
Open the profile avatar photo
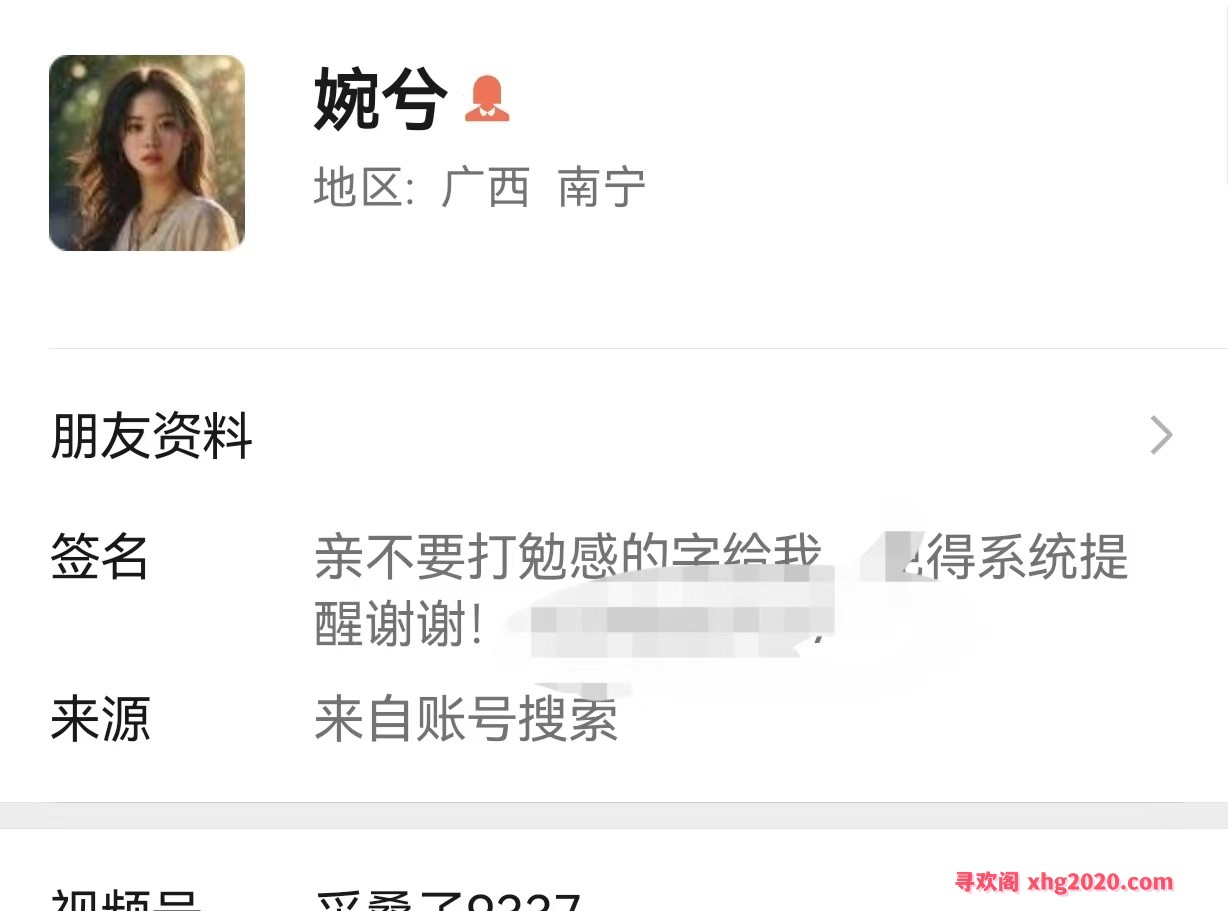[147, 153]
